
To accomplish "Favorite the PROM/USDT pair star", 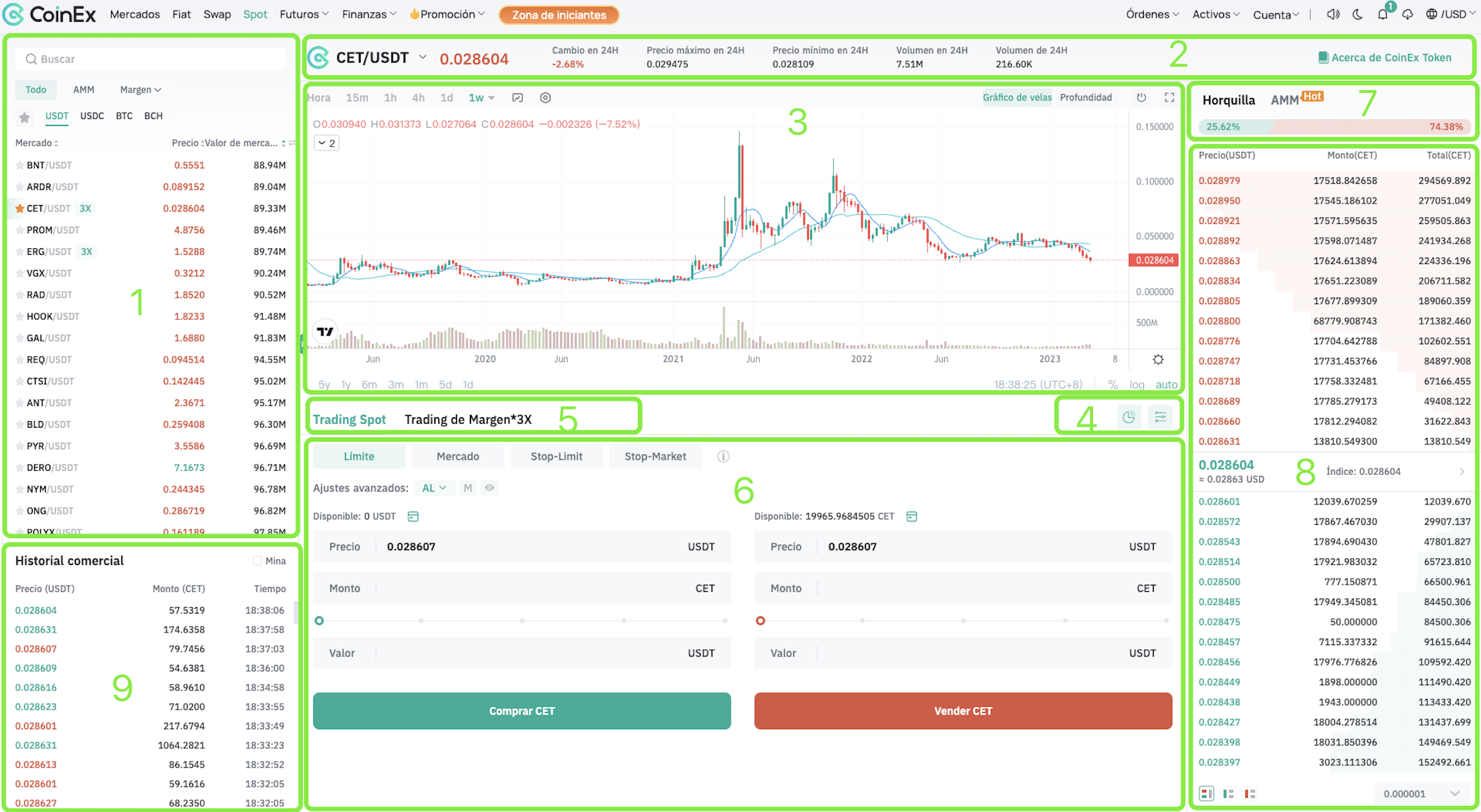I will click(20, 230).
